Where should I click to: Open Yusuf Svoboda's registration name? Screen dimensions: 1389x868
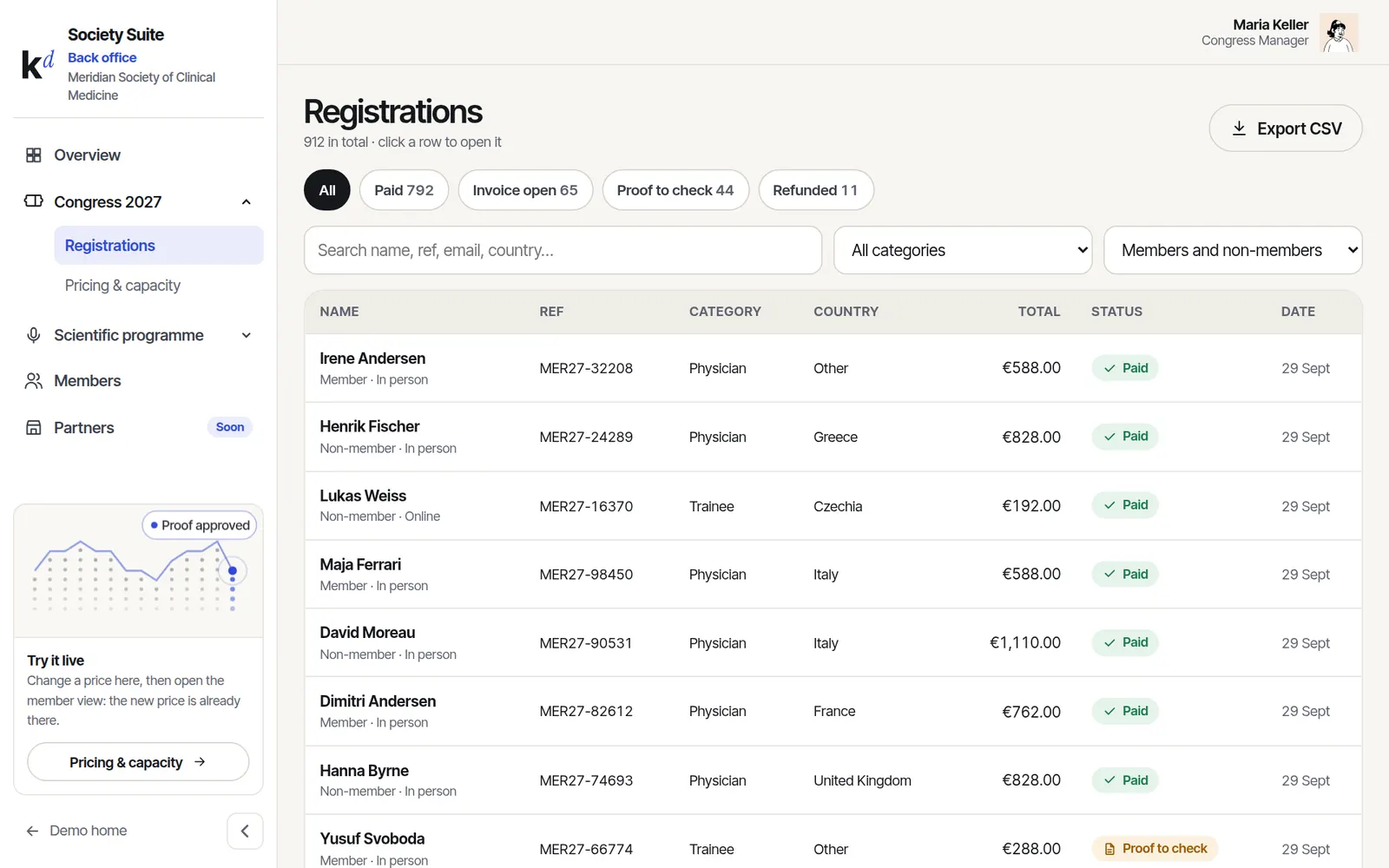tap(372, 838)
